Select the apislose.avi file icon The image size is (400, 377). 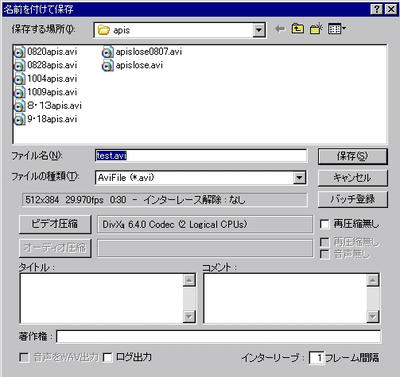[x=108, y=66]
